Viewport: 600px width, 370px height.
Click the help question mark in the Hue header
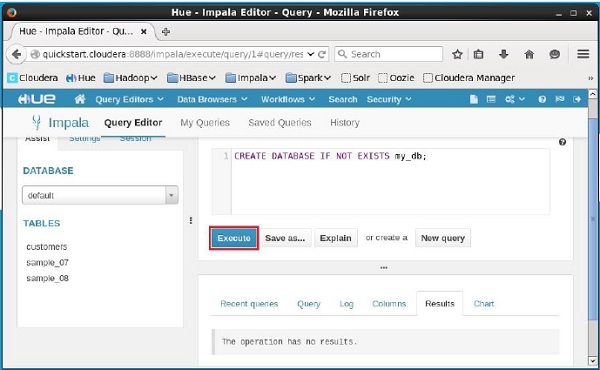click(x=542, y=99)
